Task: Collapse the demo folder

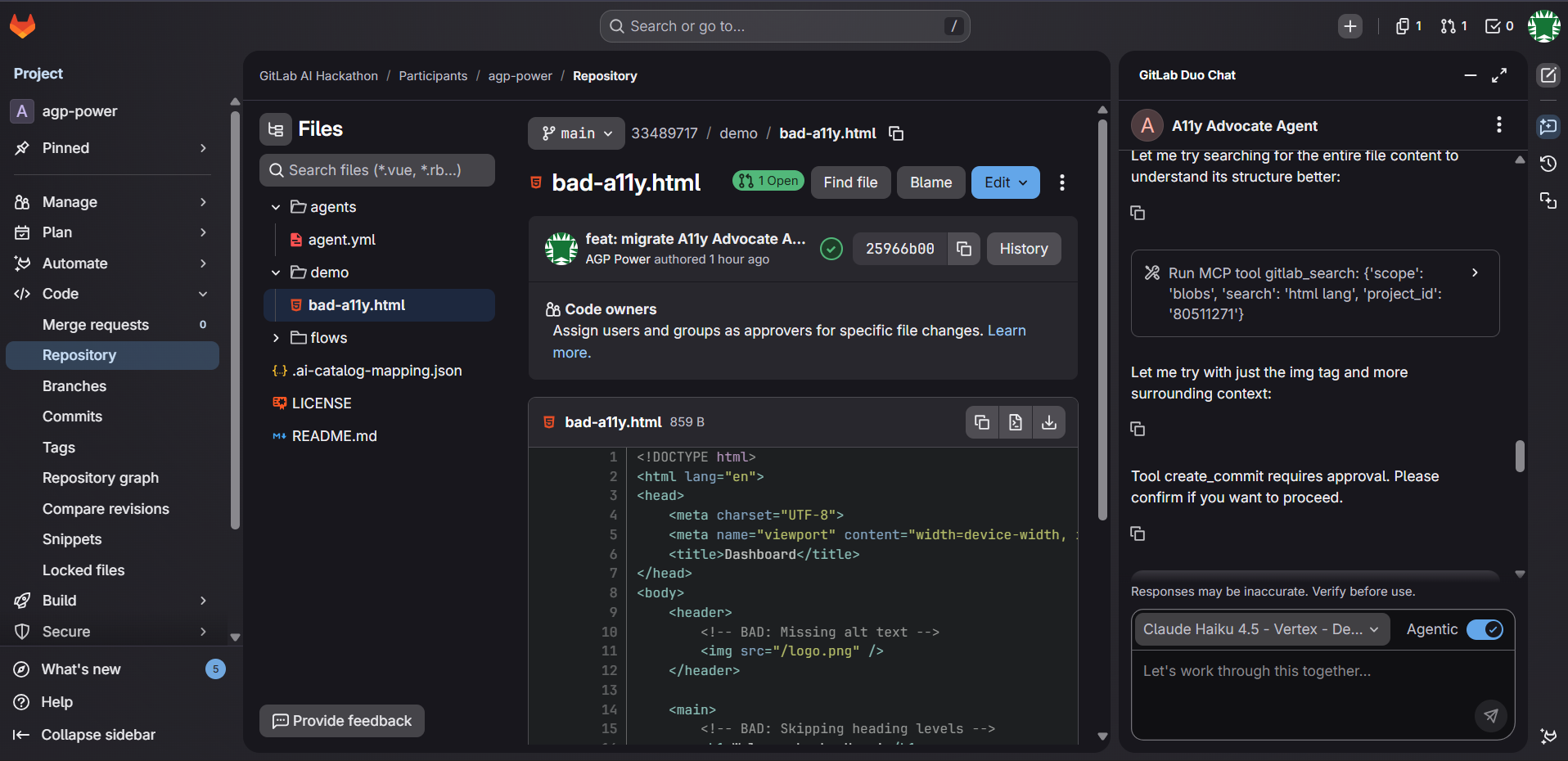Action: point(276,272)
